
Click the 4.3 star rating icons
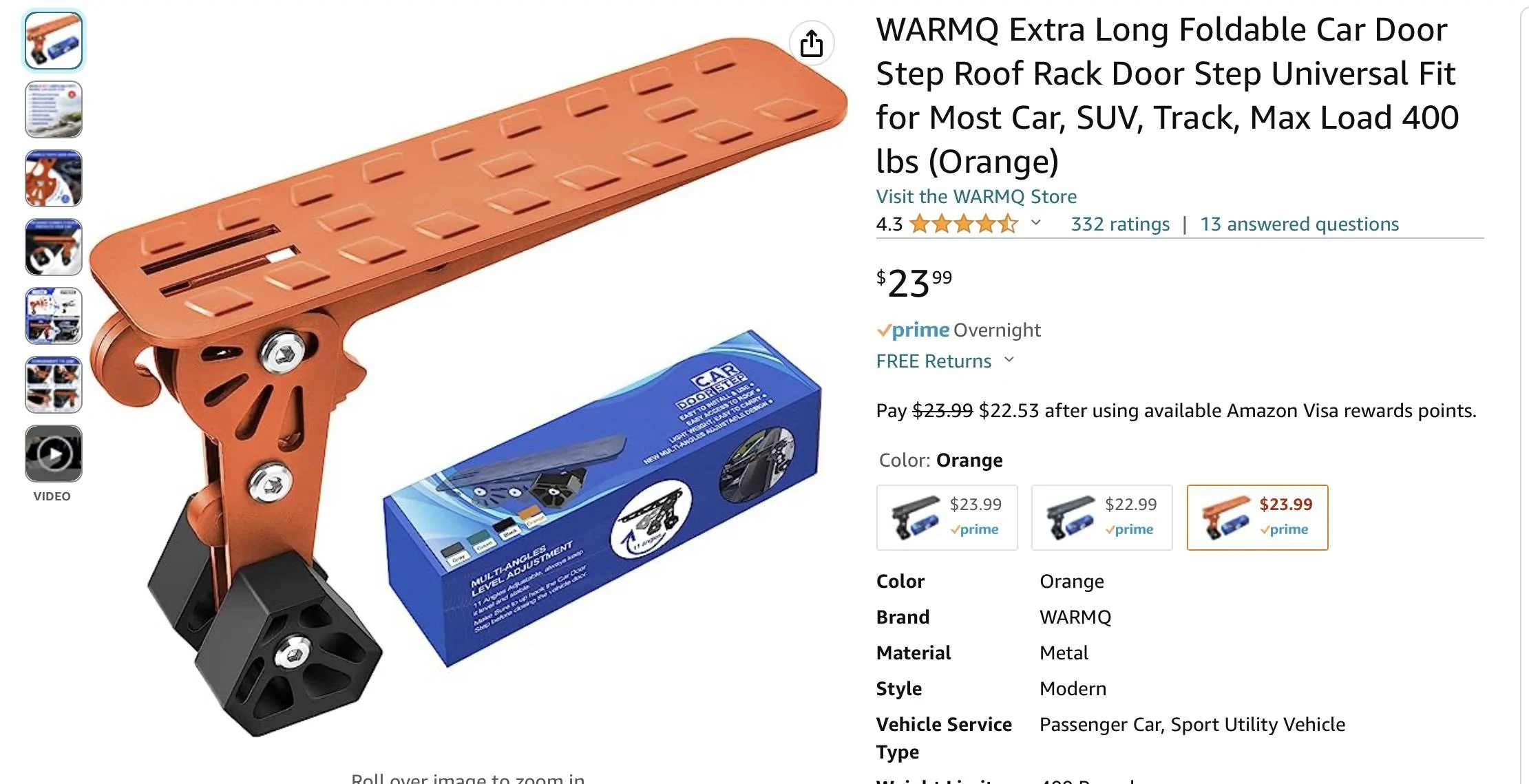[963, 224]
